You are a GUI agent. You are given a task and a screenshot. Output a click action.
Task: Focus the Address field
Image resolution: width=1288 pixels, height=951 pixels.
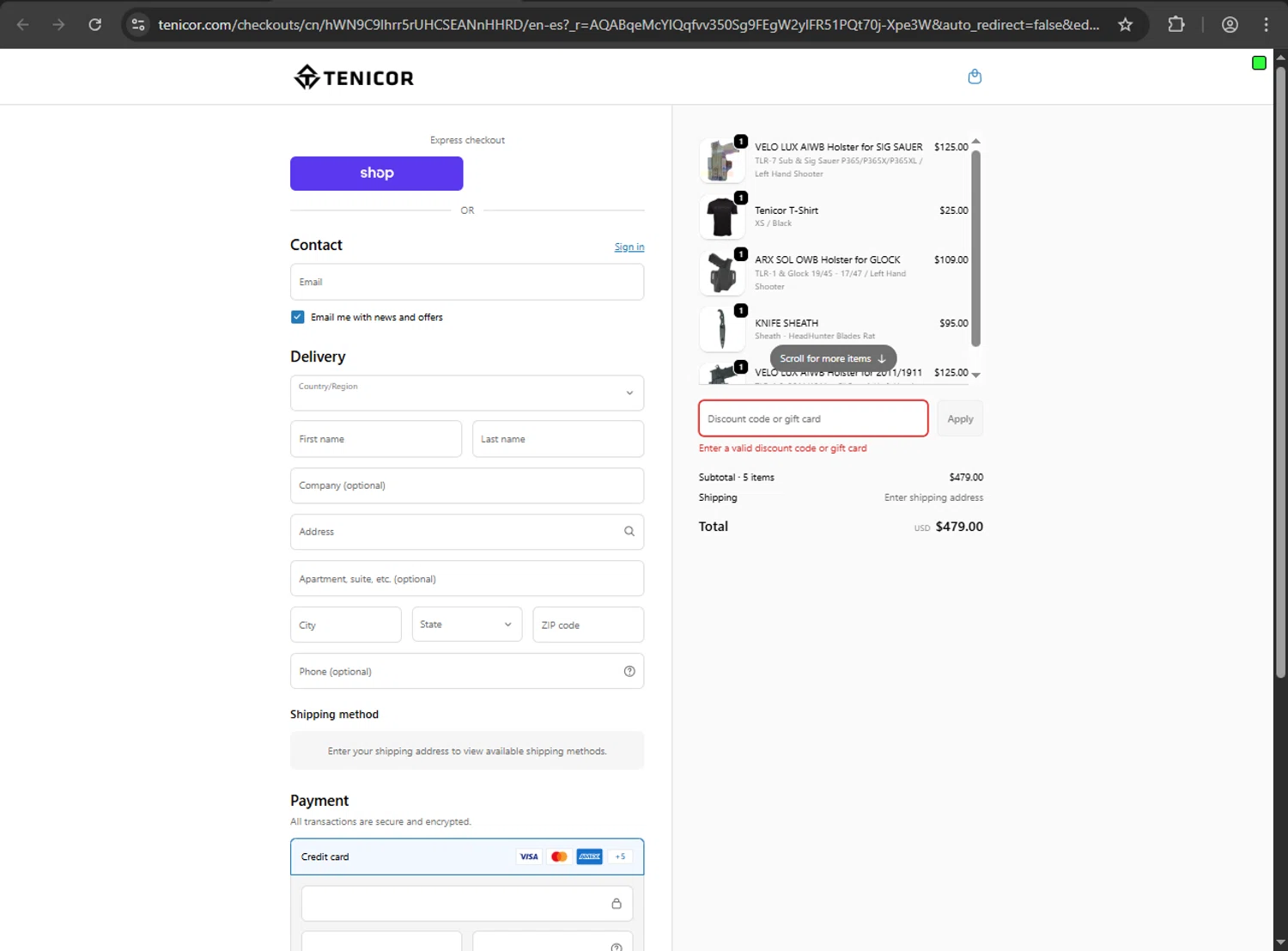point(467,532)
